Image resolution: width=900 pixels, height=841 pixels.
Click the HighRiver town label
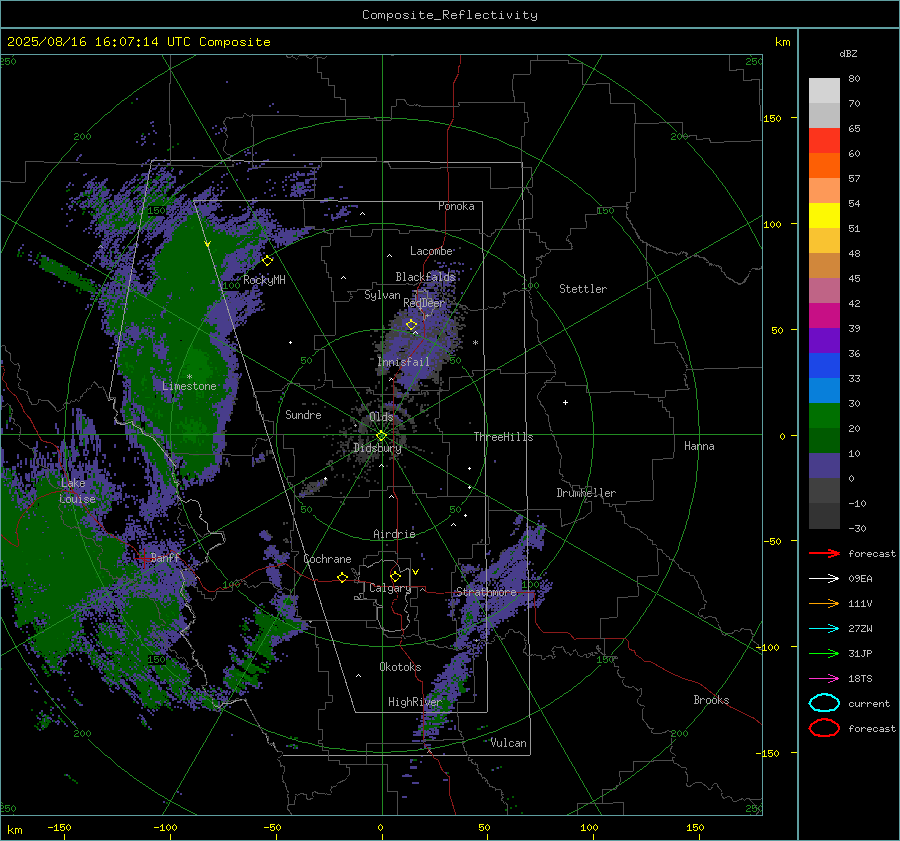point(414,702)
